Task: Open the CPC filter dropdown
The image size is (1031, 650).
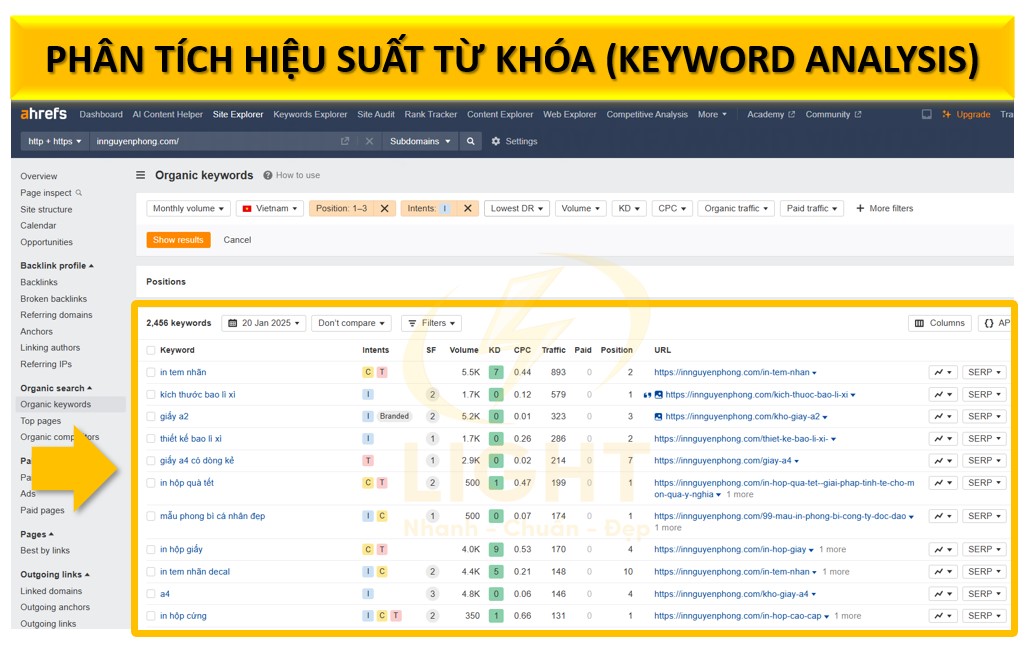Action: [672, 208]
